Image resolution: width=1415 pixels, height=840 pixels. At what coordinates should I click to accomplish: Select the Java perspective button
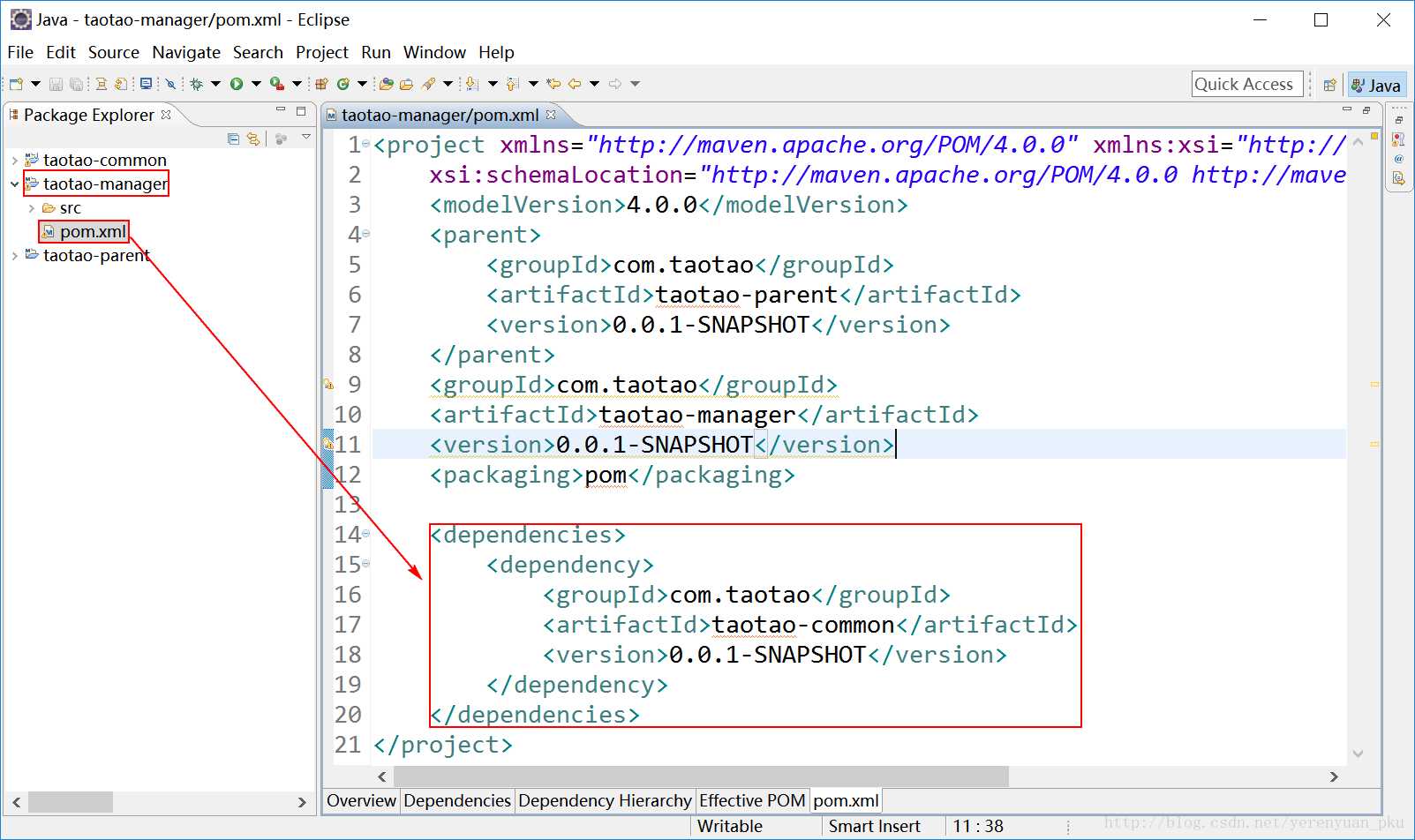pyautogui.click(x=1376, y=85)
